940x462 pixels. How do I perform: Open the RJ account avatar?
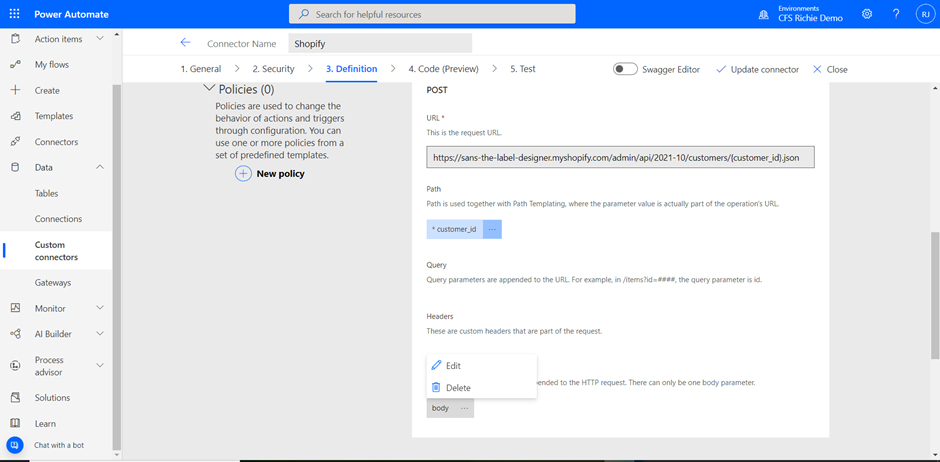coord(925,14)
